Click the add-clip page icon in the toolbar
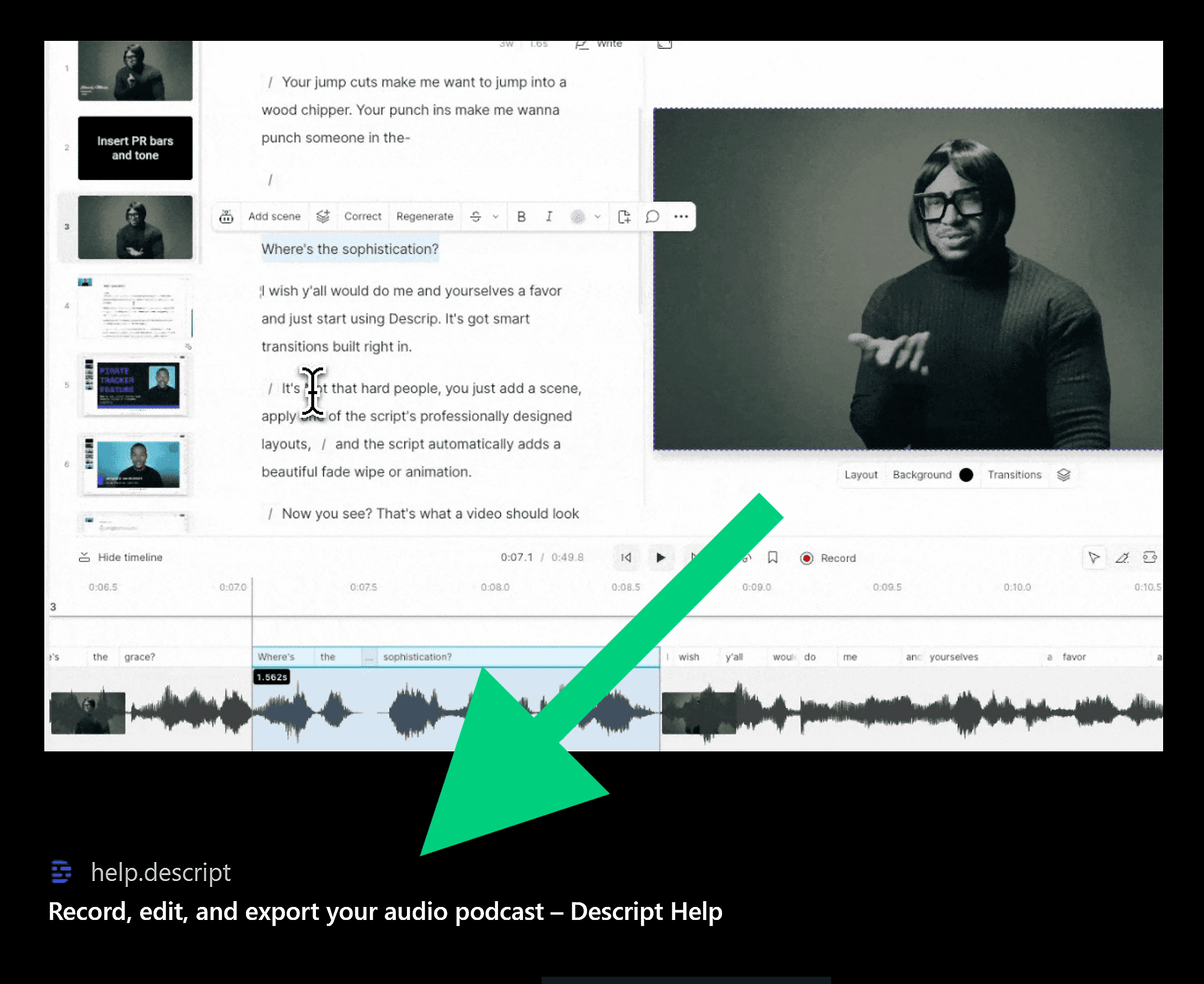 624,216
